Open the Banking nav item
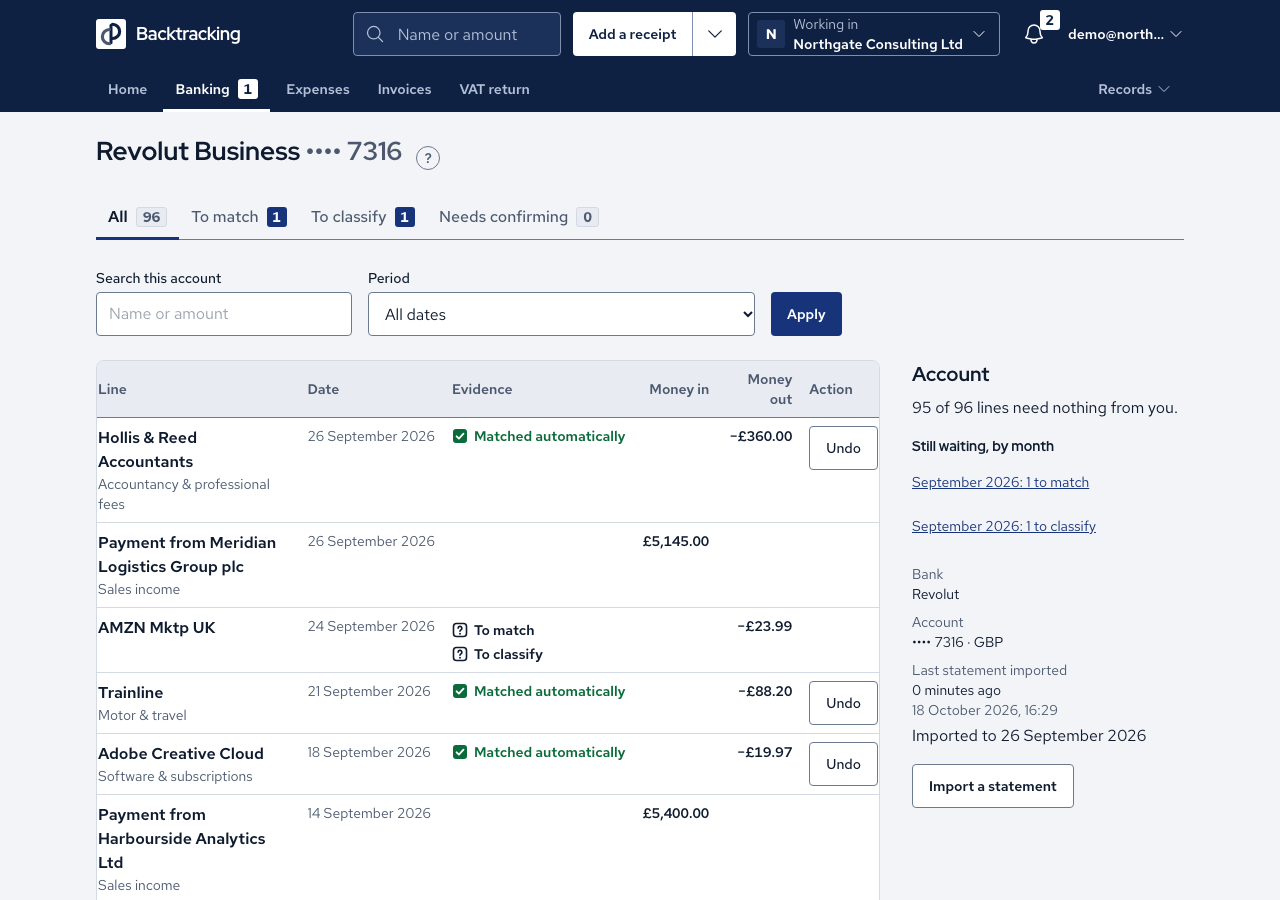Image resolution: width=1280 pixels, height=900 pixels. coord(216,89)
